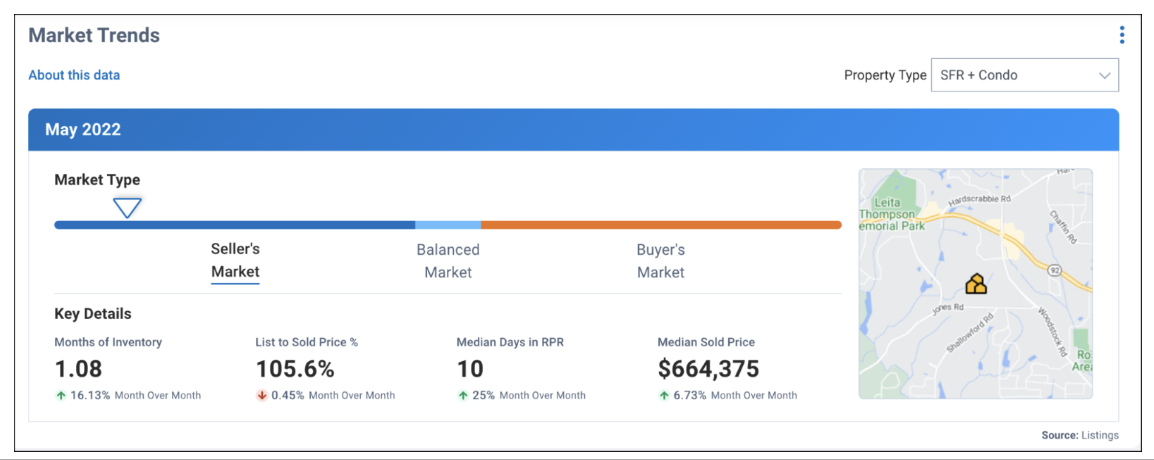Screen dimensions: 1154x460
Task: Click the Market Type heading
Action: pyautogui.click(x=97, y=180)
